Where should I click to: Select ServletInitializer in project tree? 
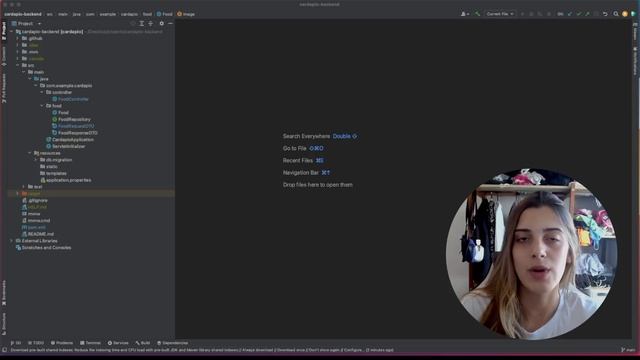(x=66, y=146)
